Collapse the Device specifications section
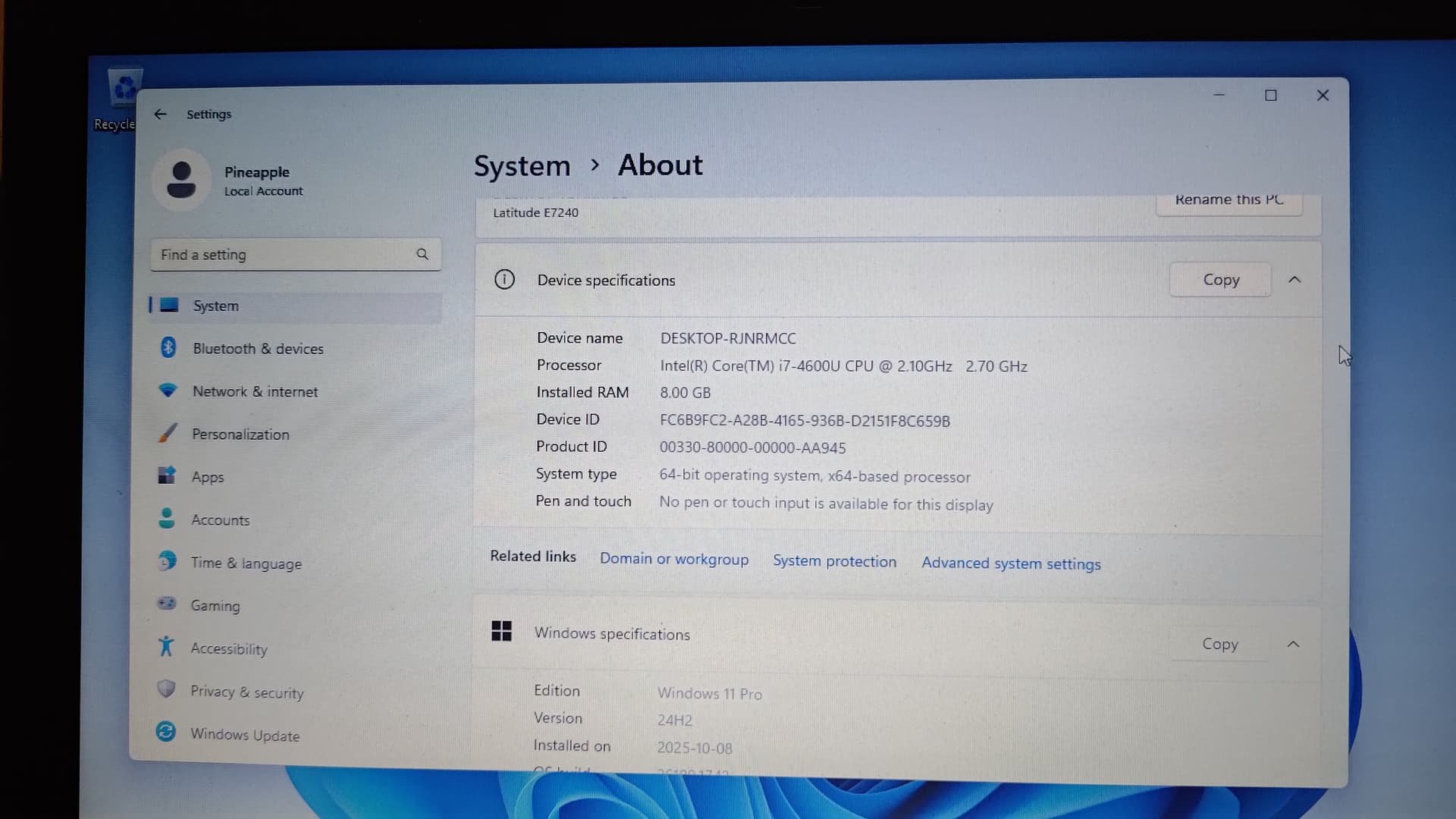1456x819 pixels. [1294, 280]
